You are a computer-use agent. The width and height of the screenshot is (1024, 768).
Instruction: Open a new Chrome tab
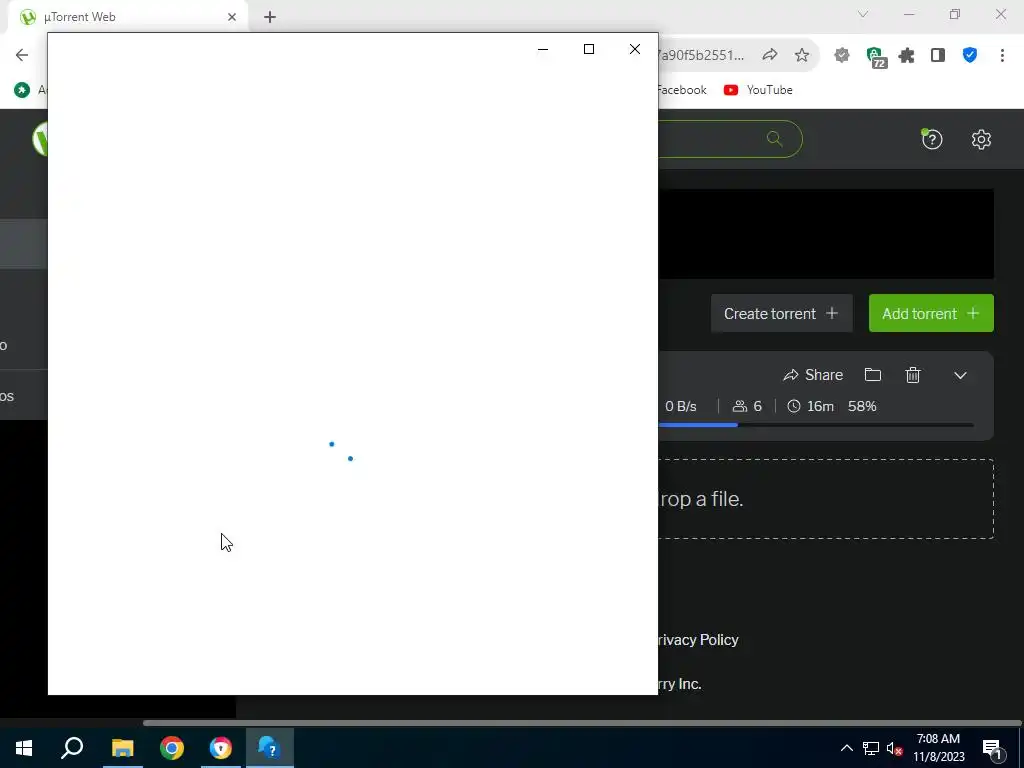[270, 17]
